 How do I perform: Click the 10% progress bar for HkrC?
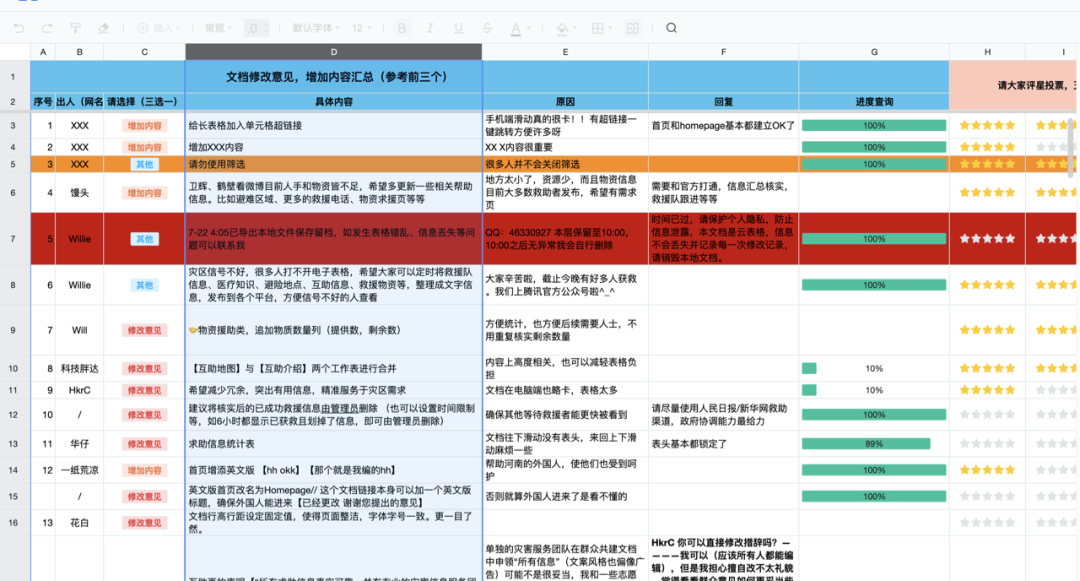[809, 390]
